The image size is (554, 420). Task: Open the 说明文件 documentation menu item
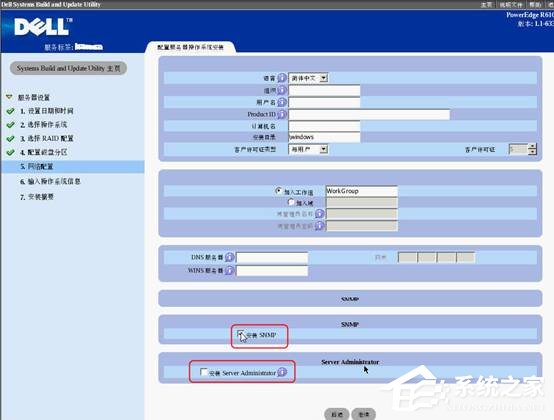tap(511, 5)
